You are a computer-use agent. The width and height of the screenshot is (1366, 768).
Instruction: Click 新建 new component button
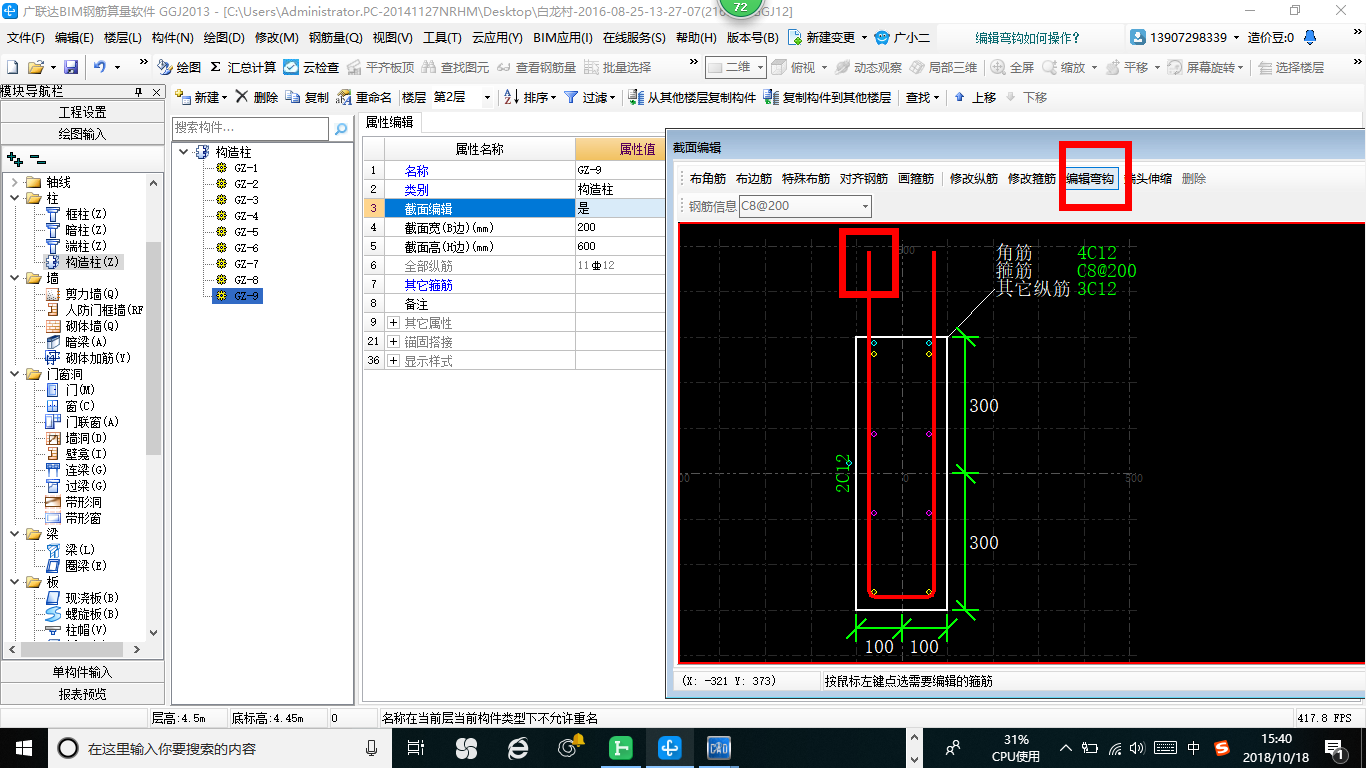(199, 97)
